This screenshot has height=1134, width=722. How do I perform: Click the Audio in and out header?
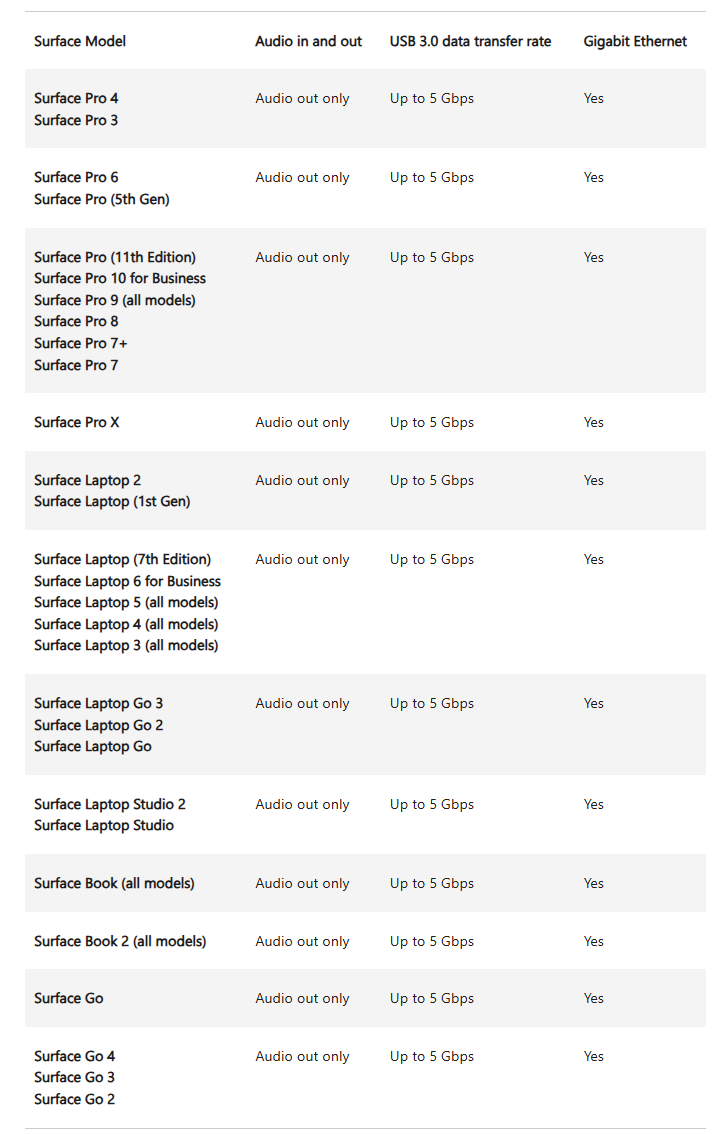(308, 41)
